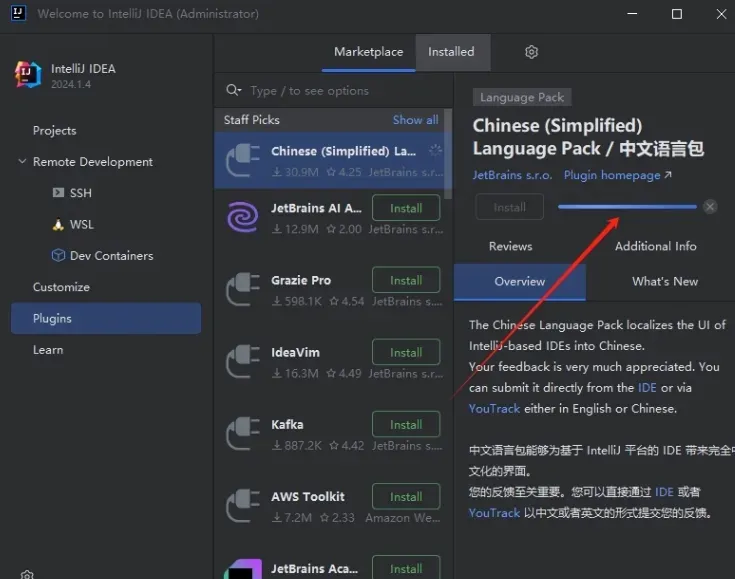The height and width of the screenshot is (579, 735).
Task: Click the IdeaVim plugin icon
Action: pyautogui.click(x=243, y=361)
